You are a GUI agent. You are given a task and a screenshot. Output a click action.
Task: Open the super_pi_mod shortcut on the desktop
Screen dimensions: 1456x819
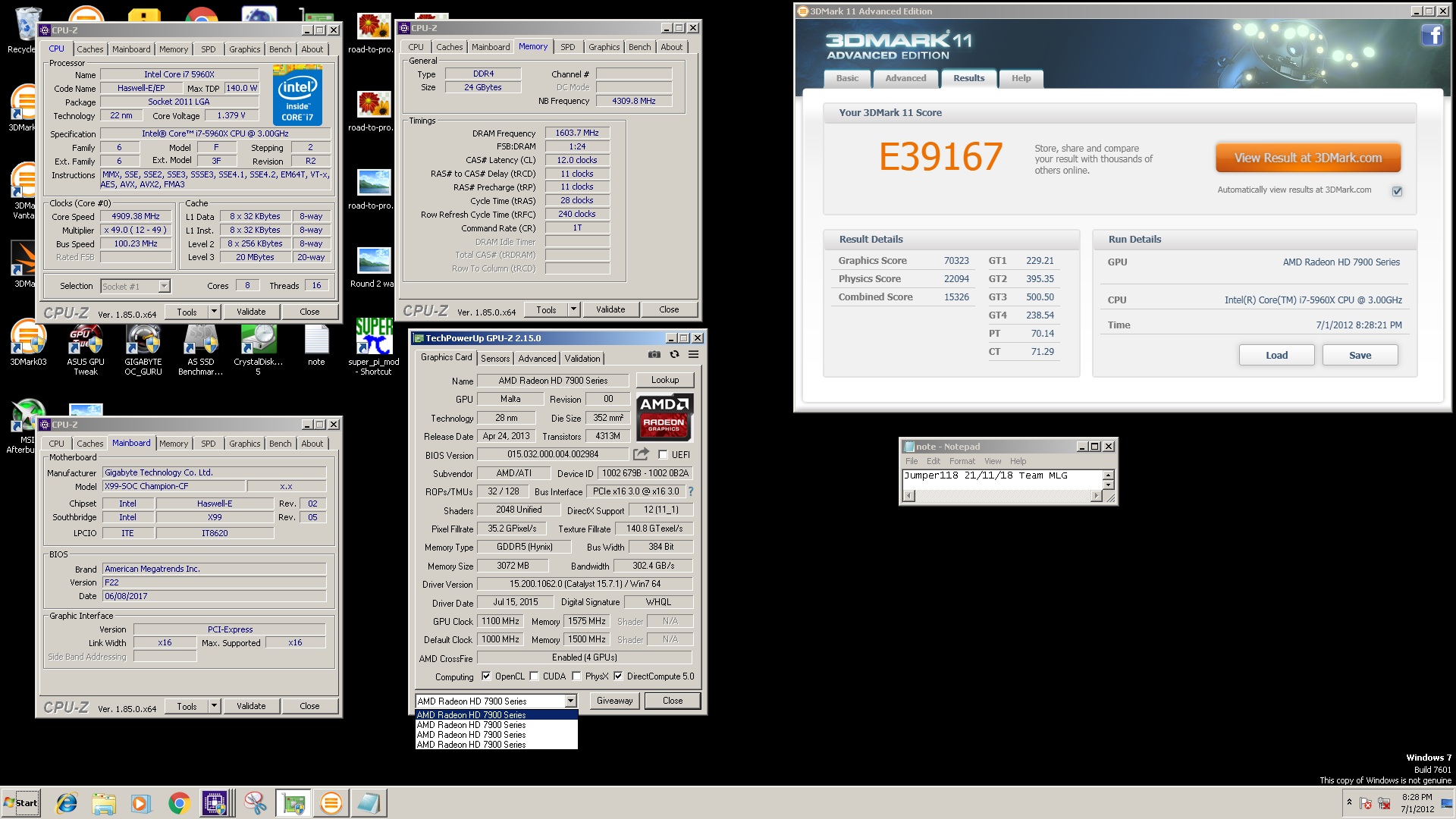click(x=374, y=347)
